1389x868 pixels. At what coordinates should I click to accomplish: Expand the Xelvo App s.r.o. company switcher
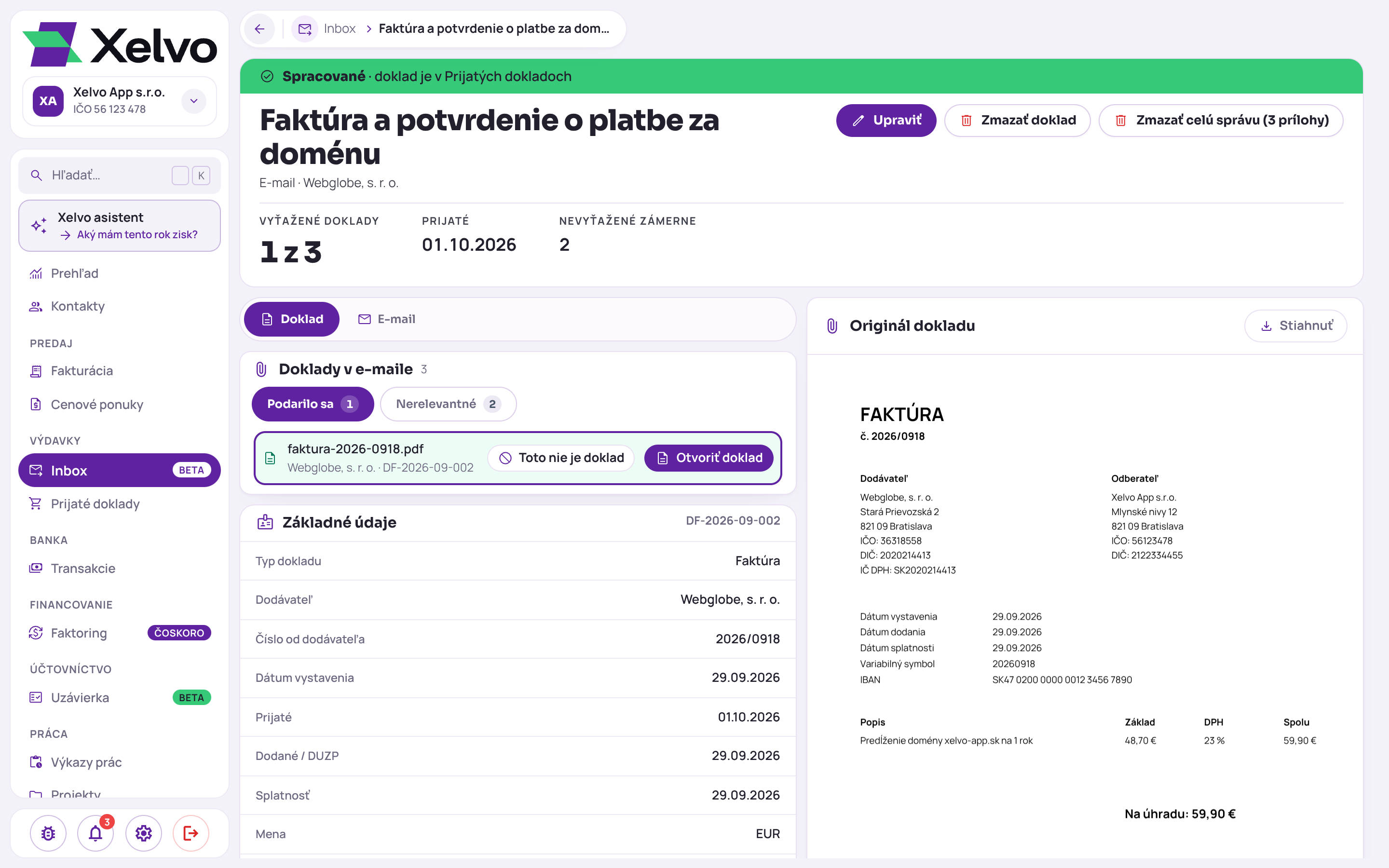tap(194, 101)
